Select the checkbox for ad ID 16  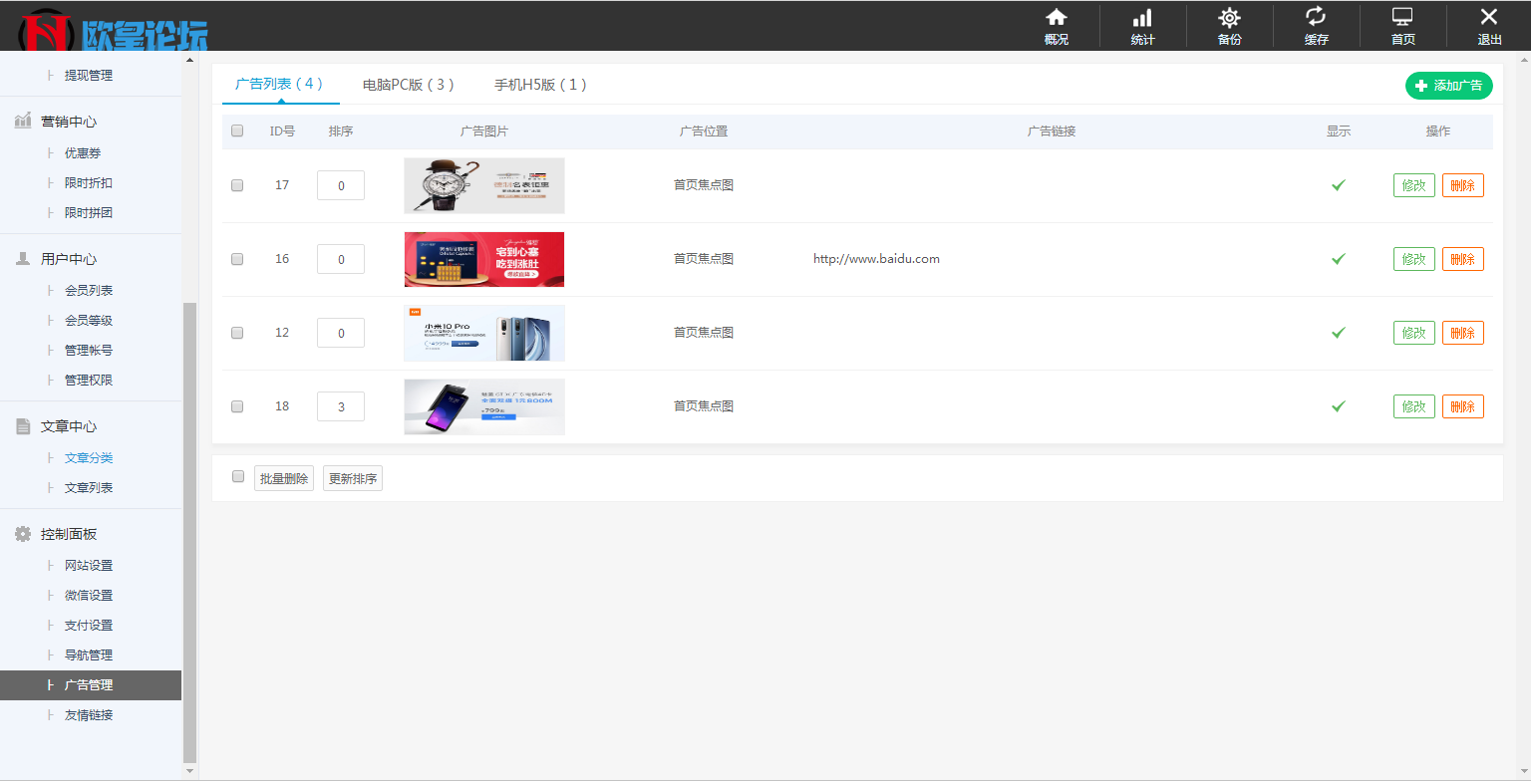pyautogui.click(x=236, y=258)
